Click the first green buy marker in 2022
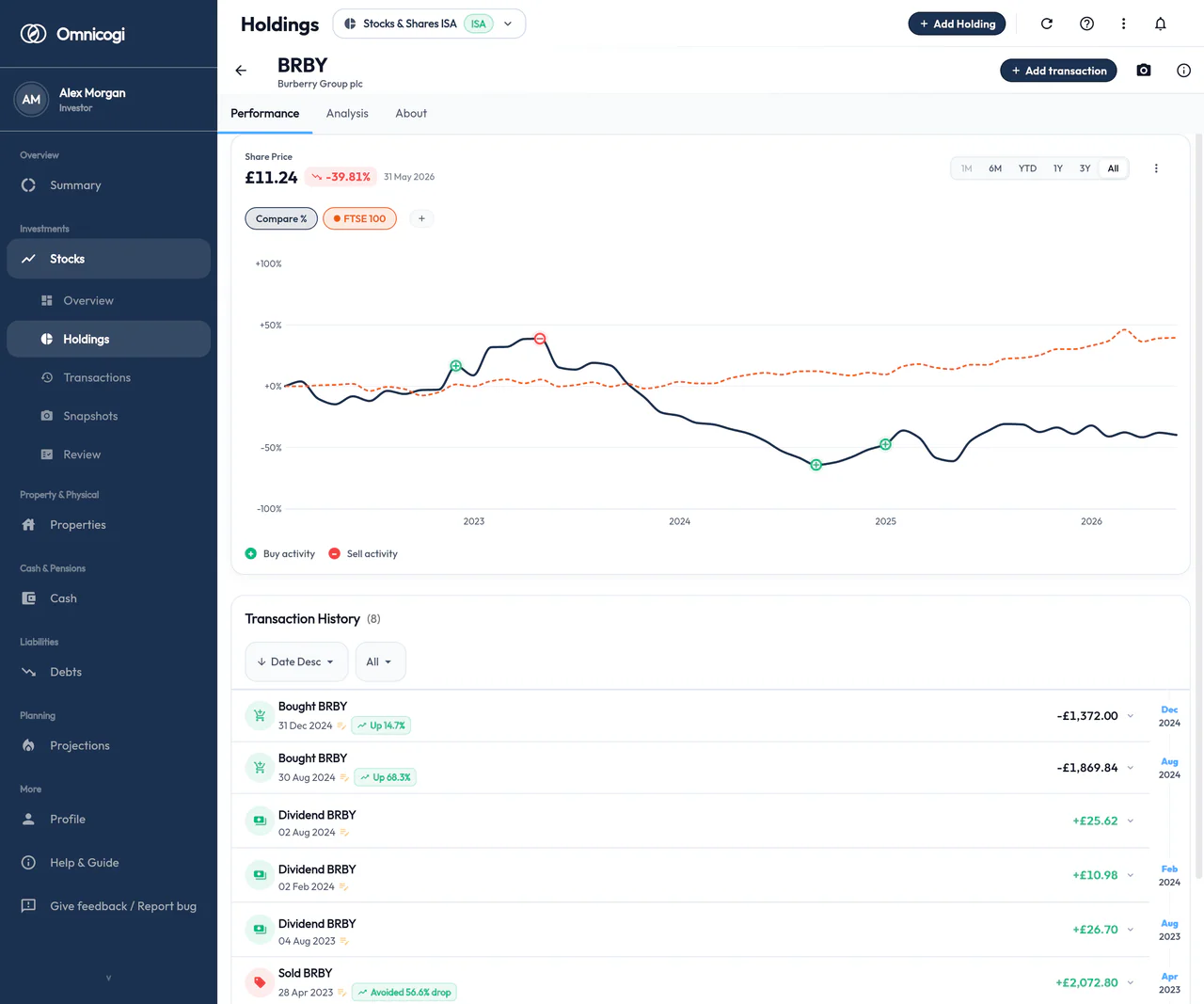This screenshot has width=1204, height=1004. (x=456, y=366)
